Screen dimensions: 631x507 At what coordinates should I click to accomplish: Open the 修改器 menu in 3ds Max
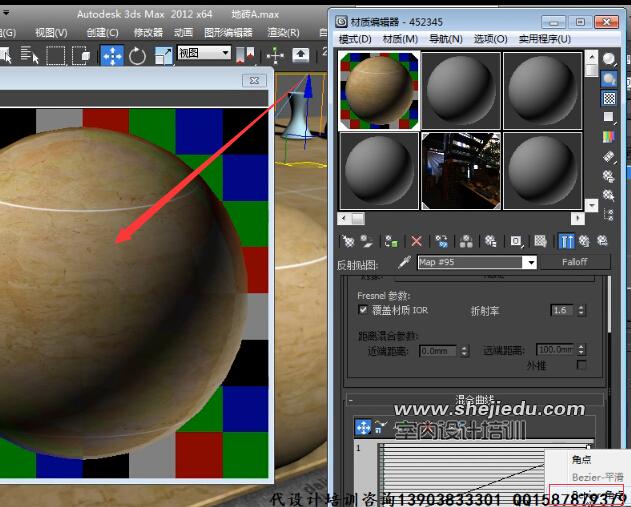click(x=148, y=33)
